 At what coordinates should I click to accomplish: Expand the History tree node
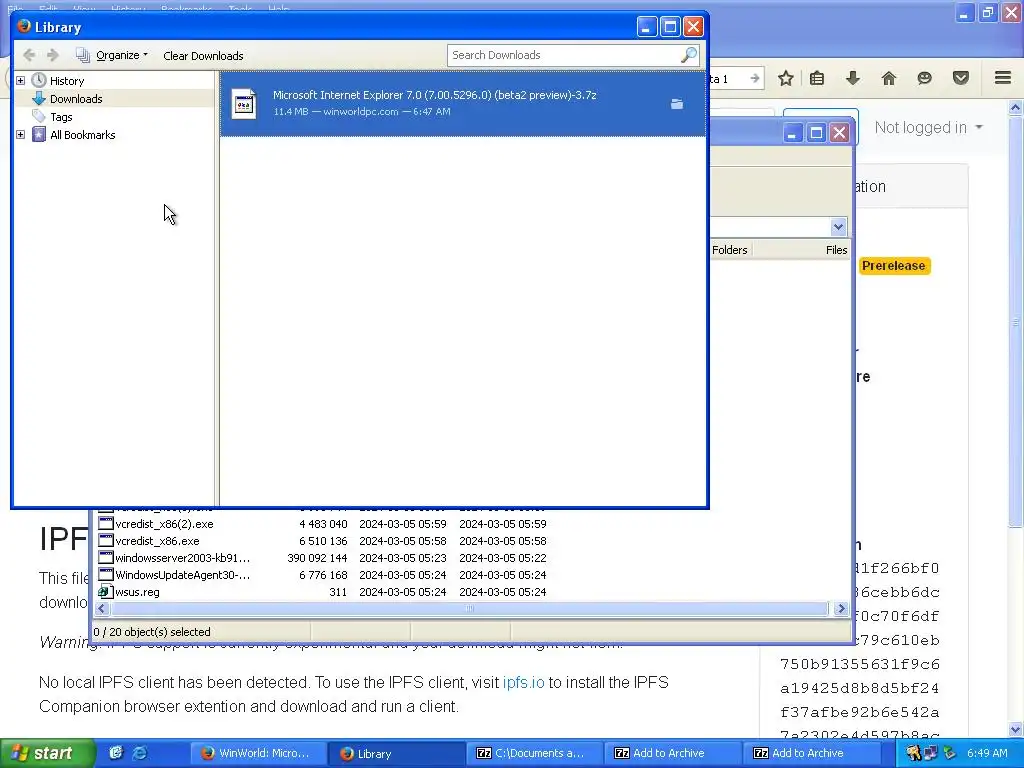pos(20,80)
